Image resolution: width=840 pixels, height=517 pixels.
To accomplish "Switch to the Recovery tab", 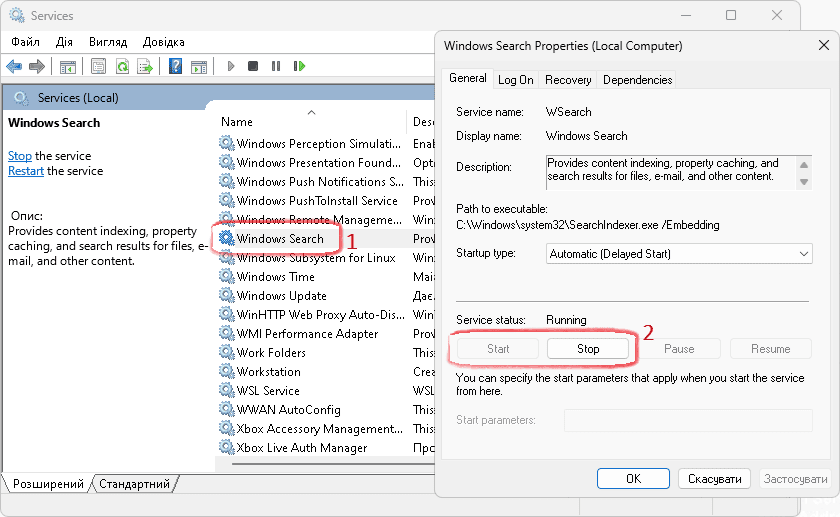I will (568, 80).
